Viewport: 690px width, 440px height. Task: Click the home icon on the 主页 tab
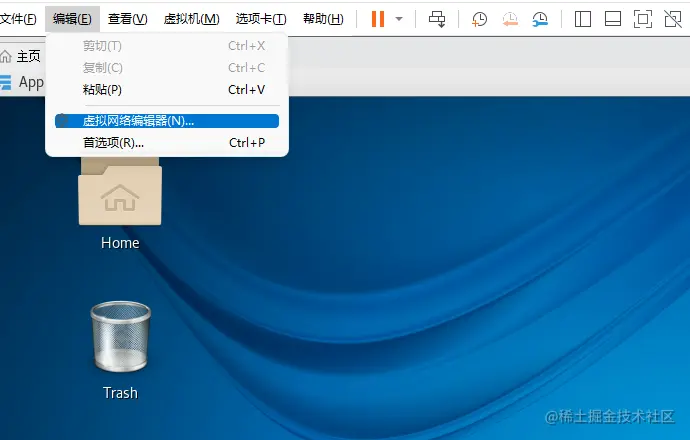point(6,56)
